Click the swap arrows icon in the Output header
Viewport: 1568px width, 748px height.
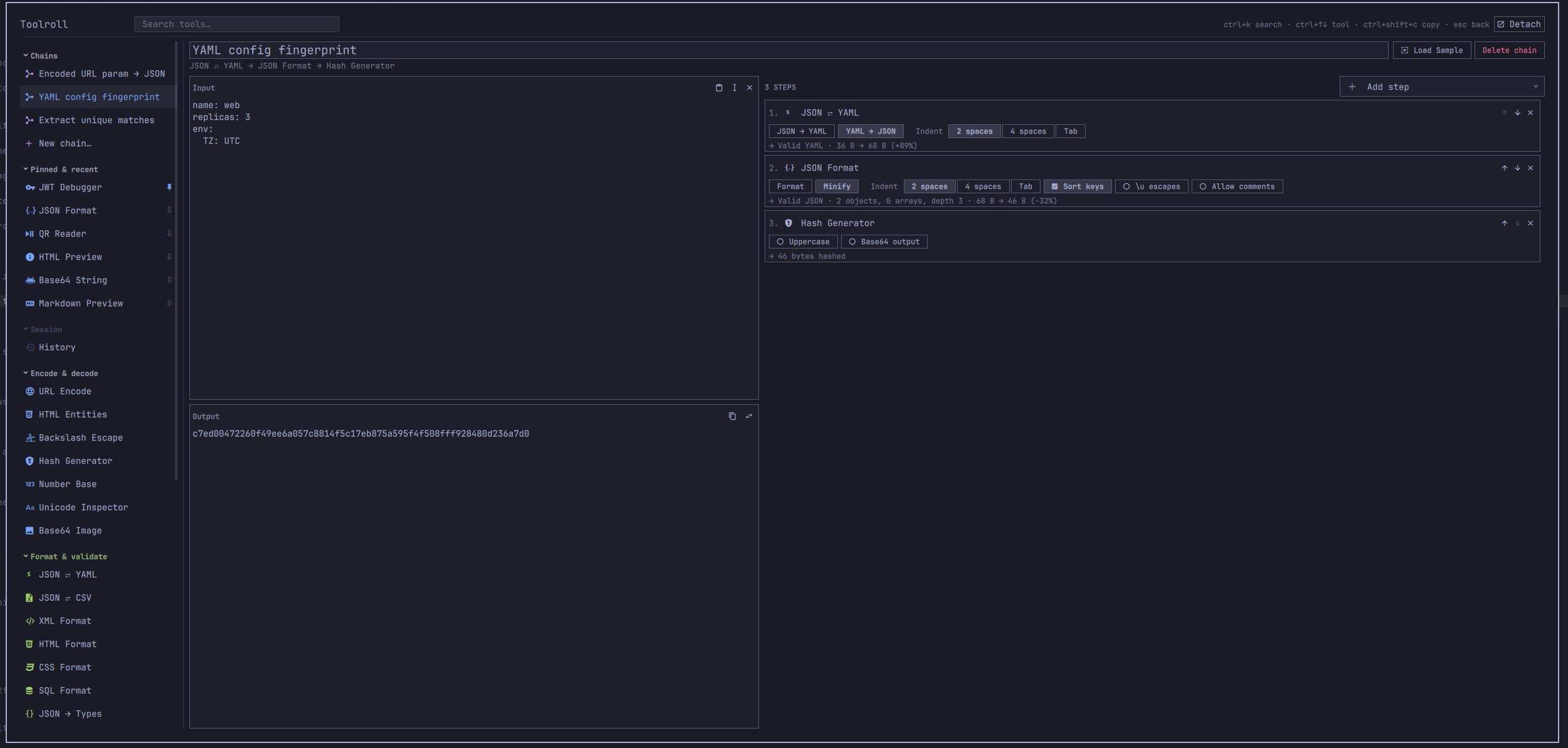(749, 416)
